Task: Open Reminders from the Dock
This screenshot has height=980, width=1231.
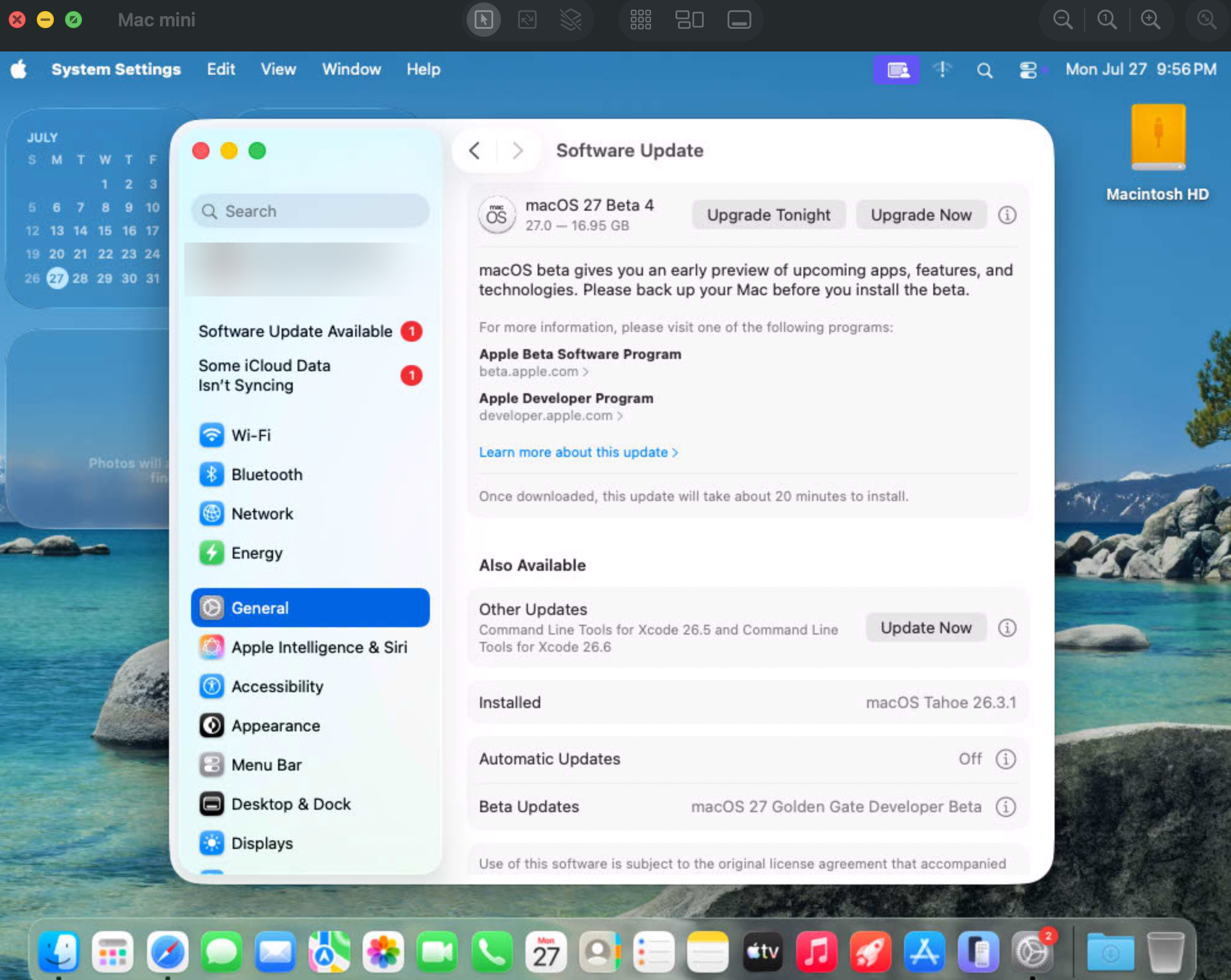Action: (x=653, y=952)
